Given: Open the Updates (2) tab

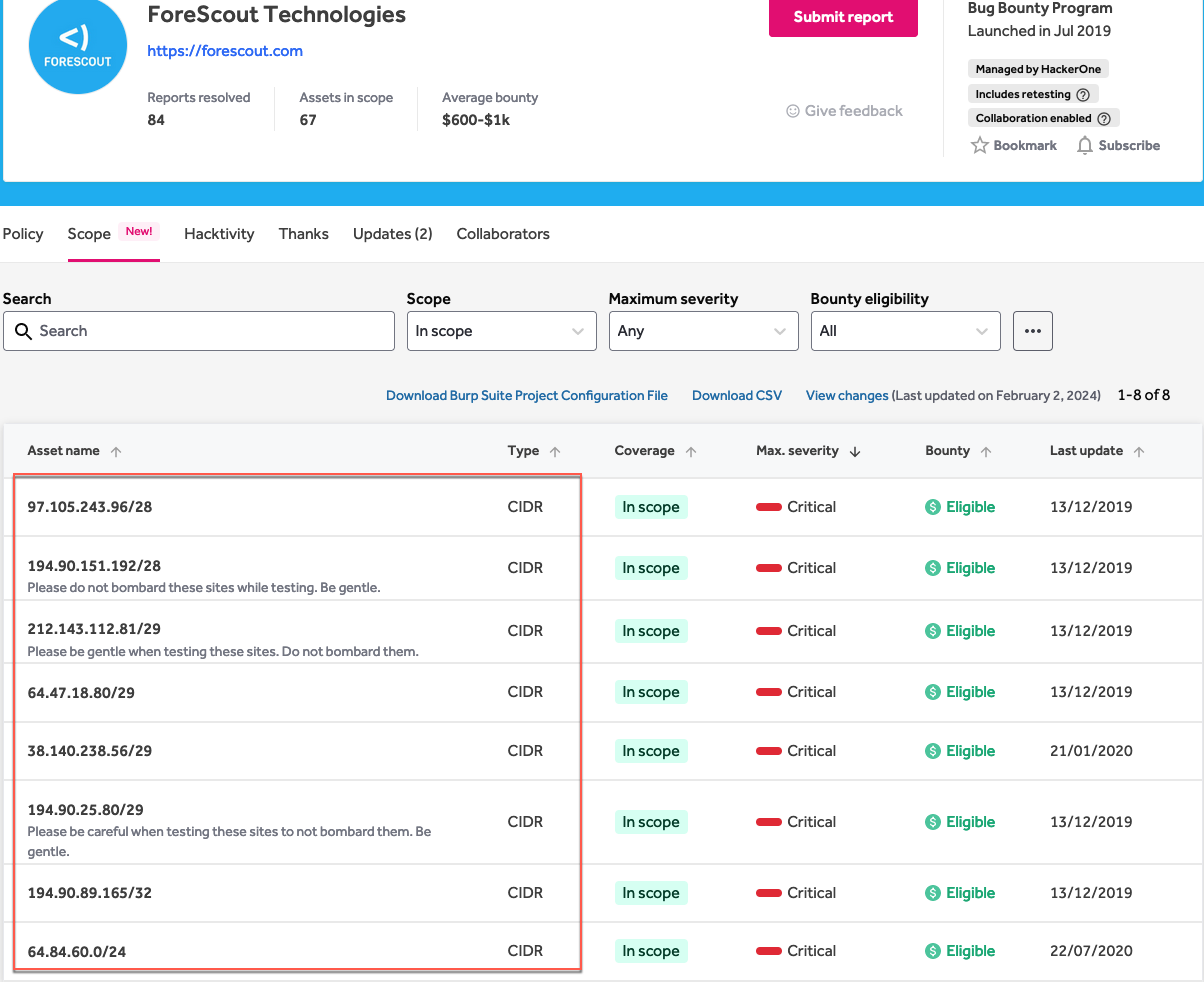Looking at the screenshot, I should 392,234.
